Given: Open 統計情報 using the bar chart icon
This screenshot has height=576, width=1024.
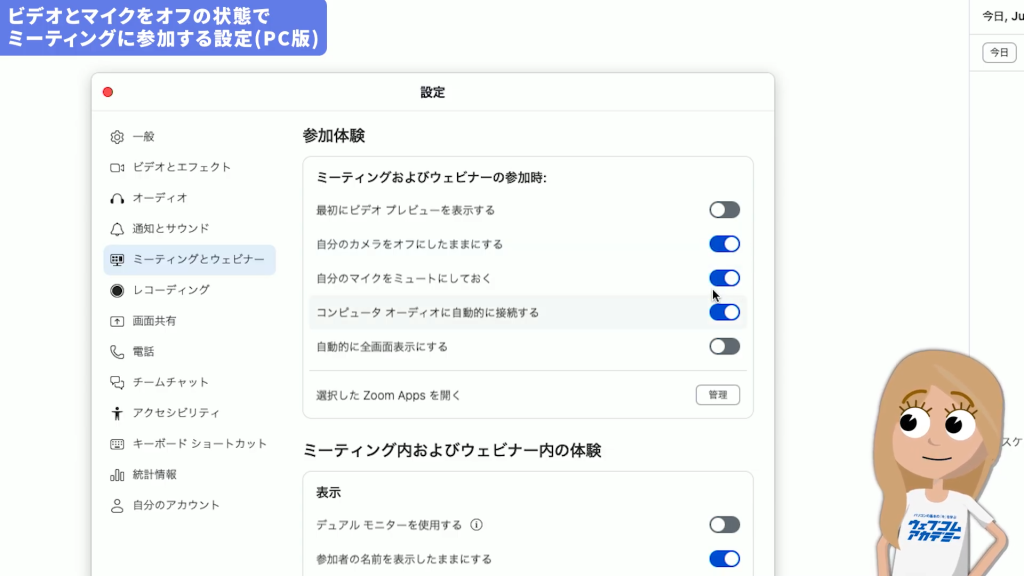Looking at the screenshot, I should pyautogui.click(x=117, y=475).
